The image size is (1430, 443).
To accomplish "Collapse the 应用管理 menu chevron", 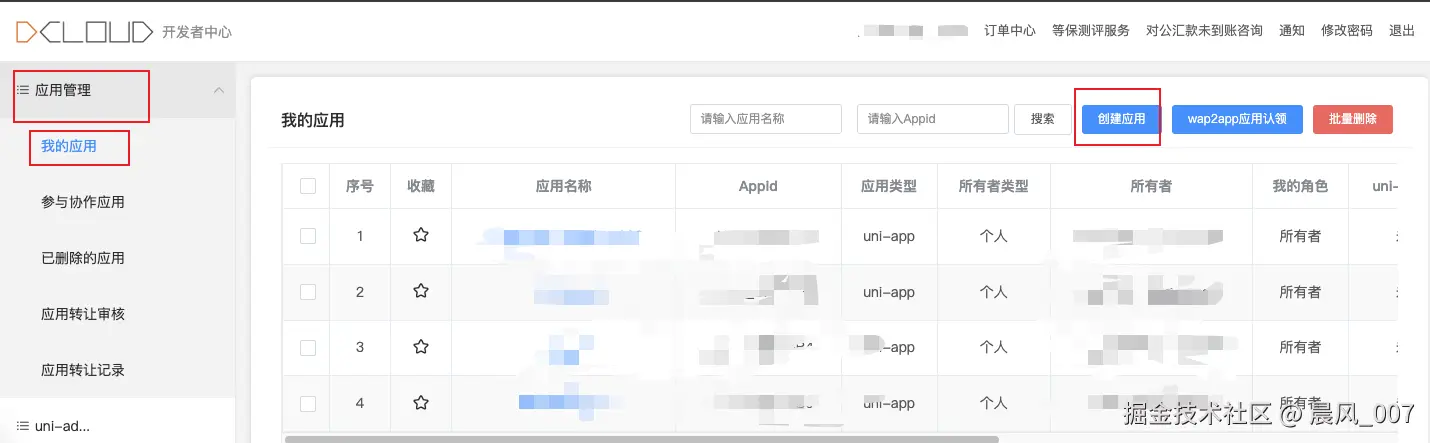I will point(219,90).
